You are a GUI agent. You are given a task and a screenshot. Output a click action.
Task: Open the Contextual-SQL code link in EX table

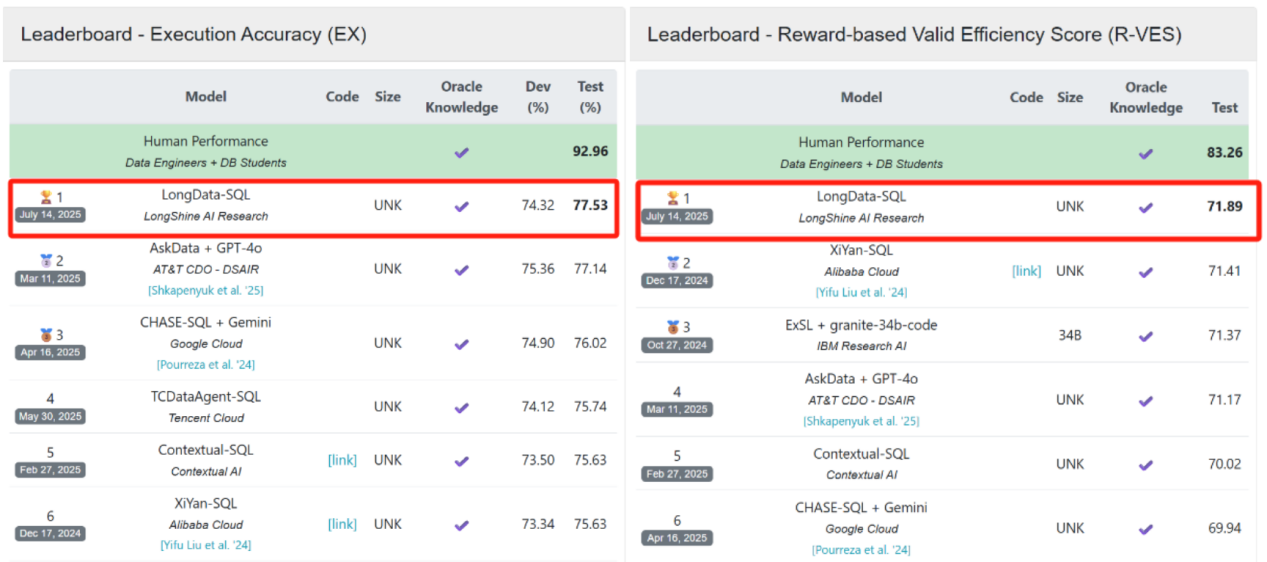pos(342,460)
